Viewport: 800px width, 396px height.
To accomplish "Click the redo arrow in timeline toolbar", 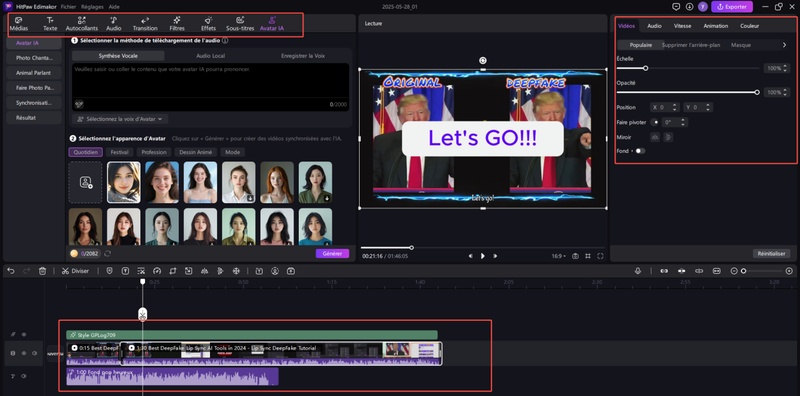I will [x=27, y=271].
